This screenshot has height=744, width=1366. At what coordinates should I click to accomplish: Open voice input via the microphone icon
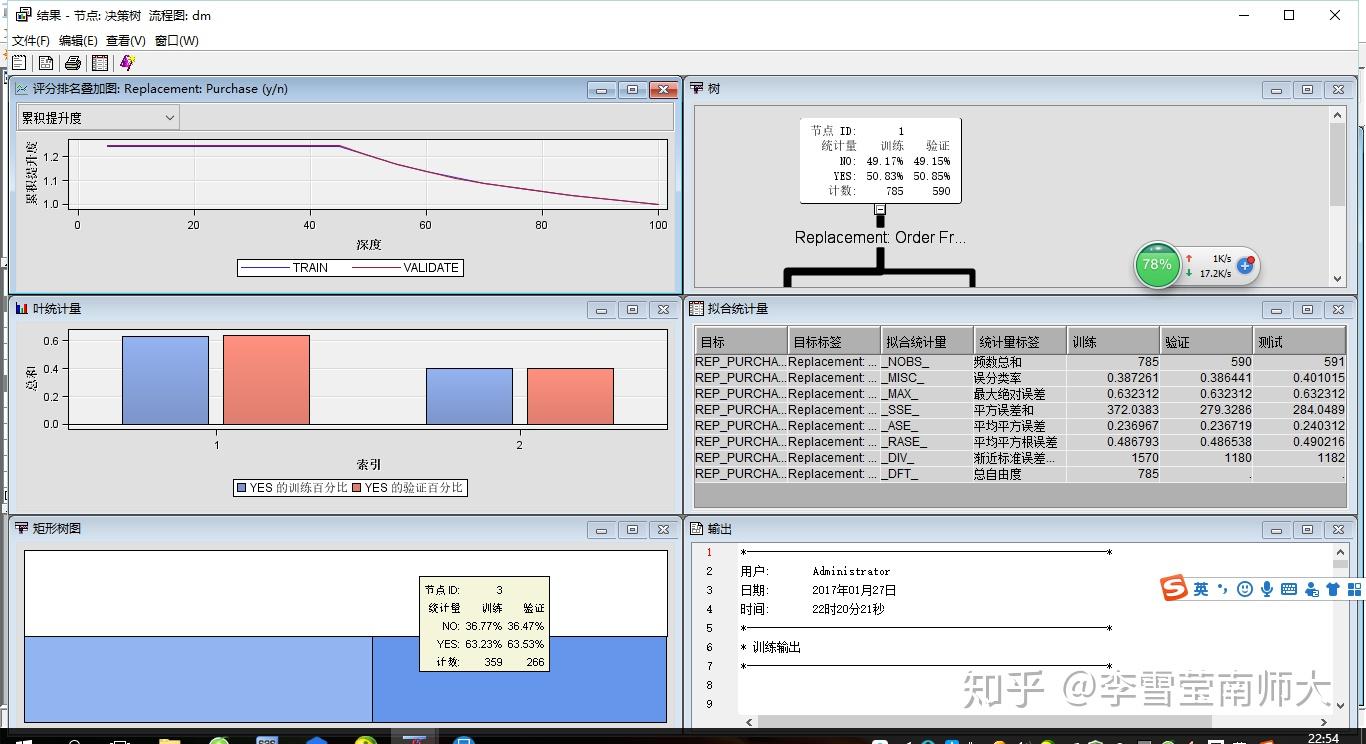click(1266, 589)
